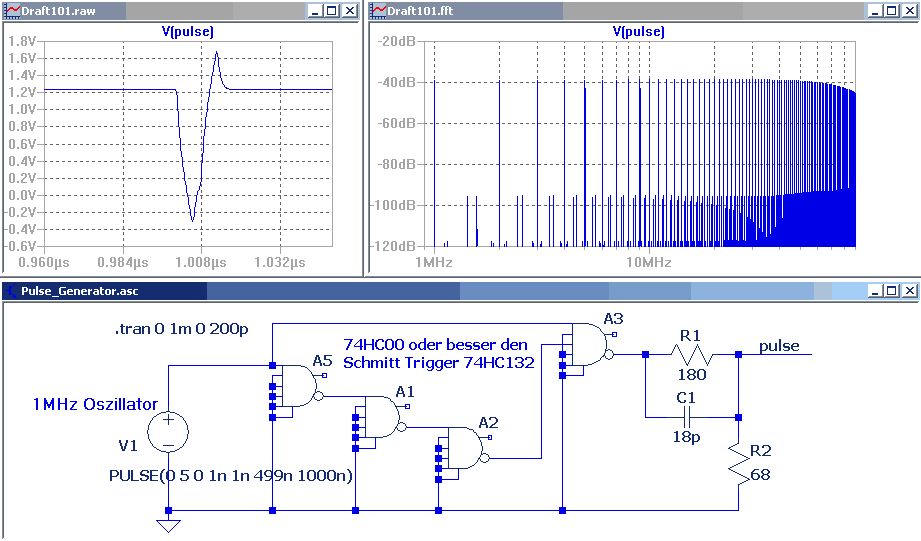Click the A5 gate reference label
921x541 pixels.
click(322, 360)
